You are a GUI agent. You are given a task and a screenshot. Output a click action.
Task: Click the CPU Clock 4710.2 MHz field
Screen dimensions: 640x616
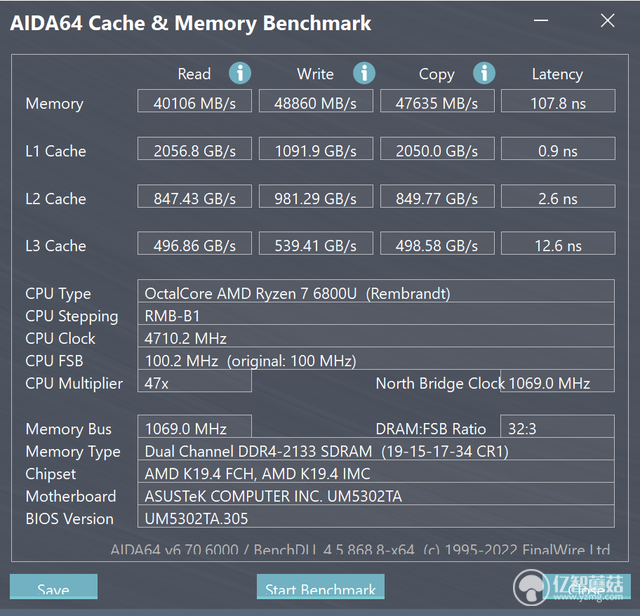click(x=376, y=336)
